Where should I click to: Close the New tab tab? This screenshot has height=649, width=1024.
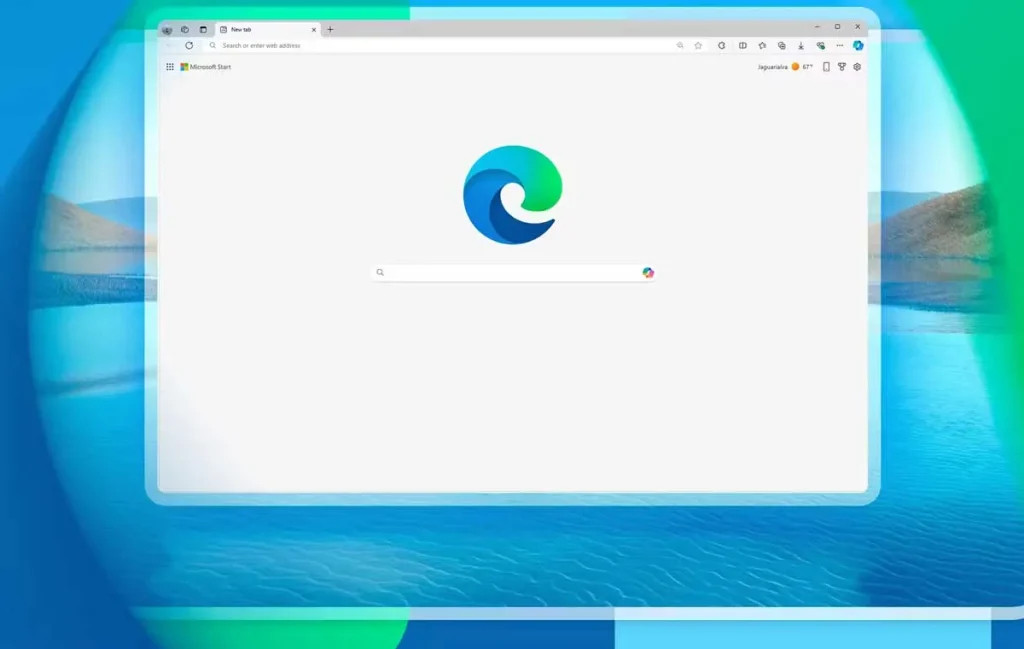[313, 29]
